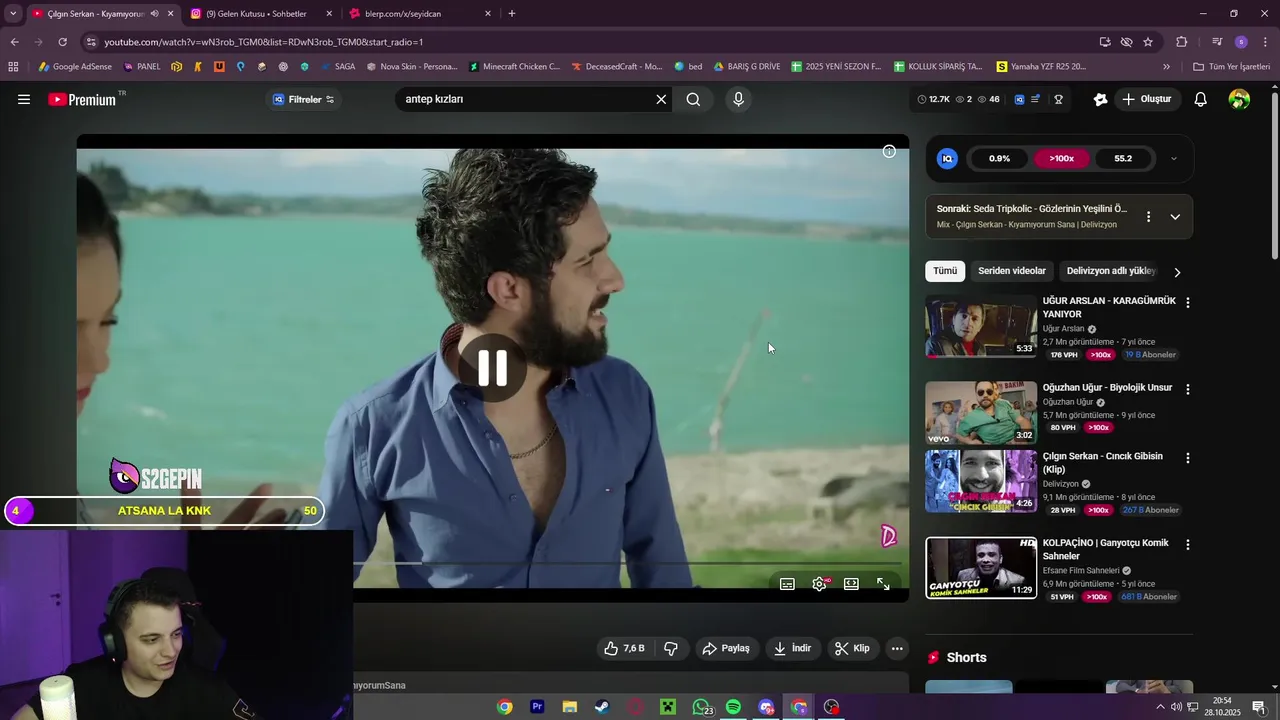Mute the Çılgın Serkan tab audio
Image resolution: width=1280 pixels, height=720 pixels.
(x=154, y=14)
